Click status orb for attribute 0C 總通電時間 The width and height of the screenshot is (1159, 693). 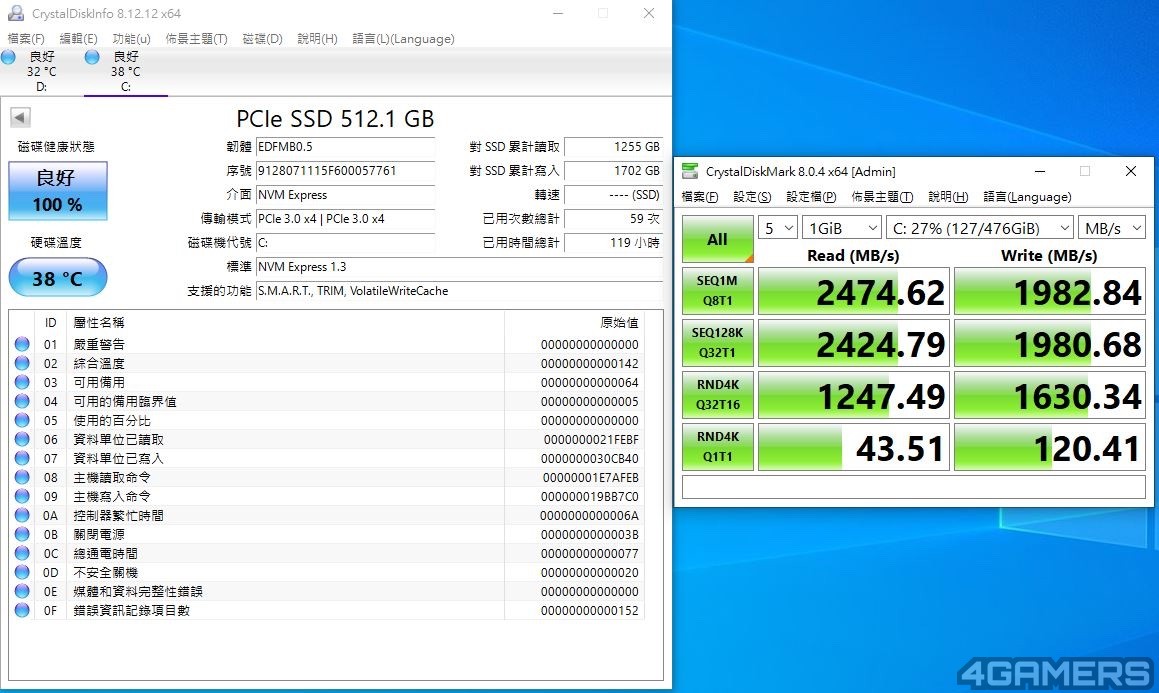[22, 553]
